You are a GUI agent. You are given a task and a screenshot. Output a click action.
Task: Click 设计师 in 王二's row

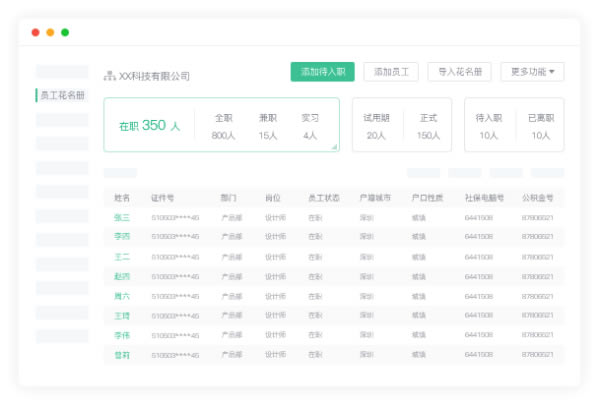pos(276,257)
